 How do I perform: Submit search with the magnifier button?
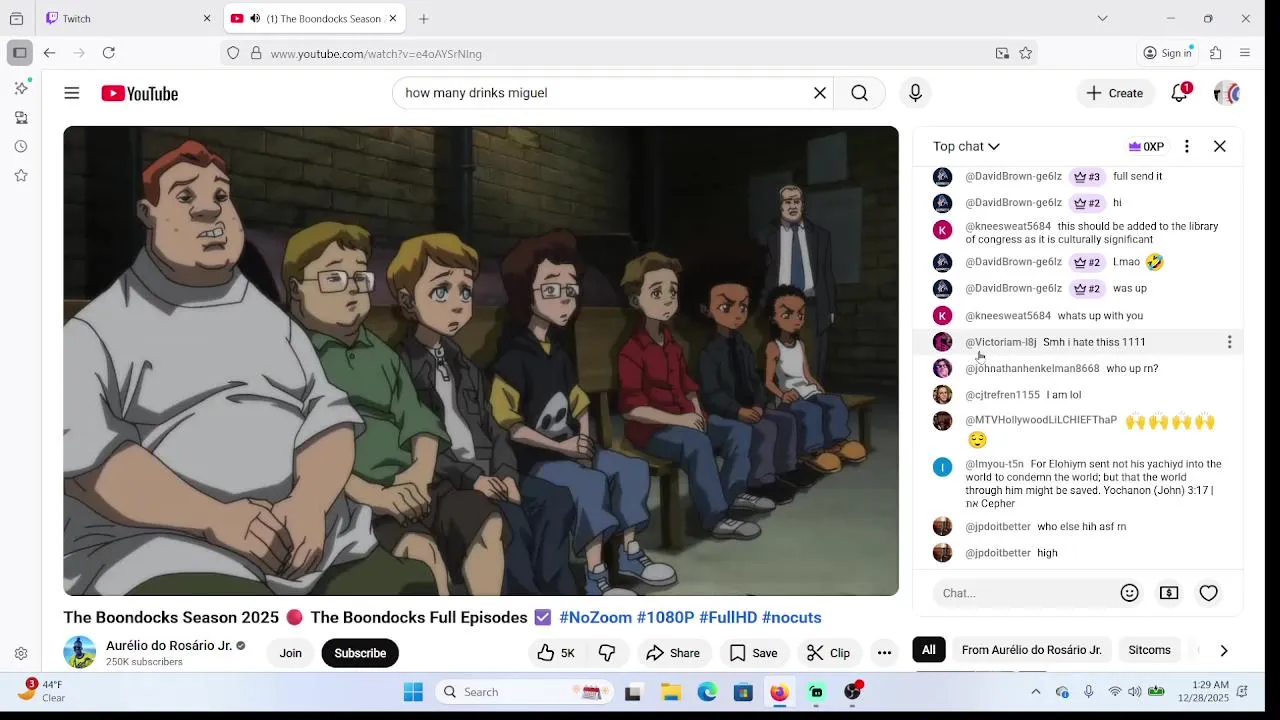tap(859, 93)
